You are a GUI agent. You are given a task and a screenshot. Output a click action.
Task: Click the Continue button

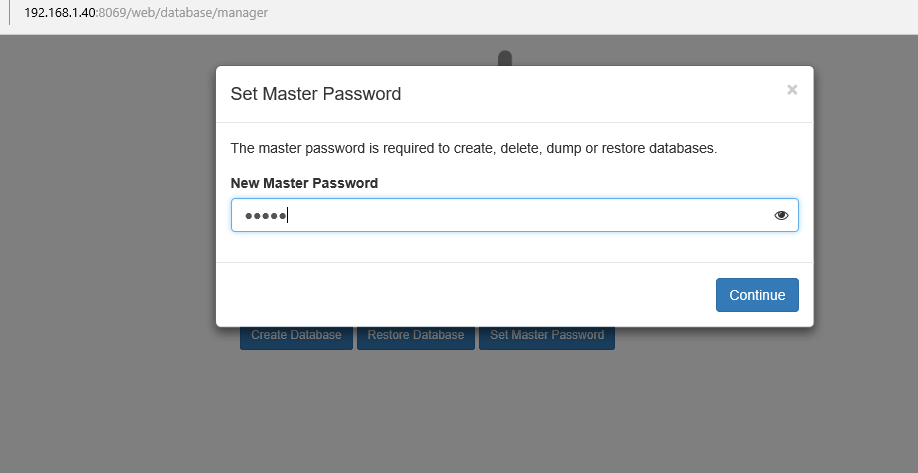point(757,295)
